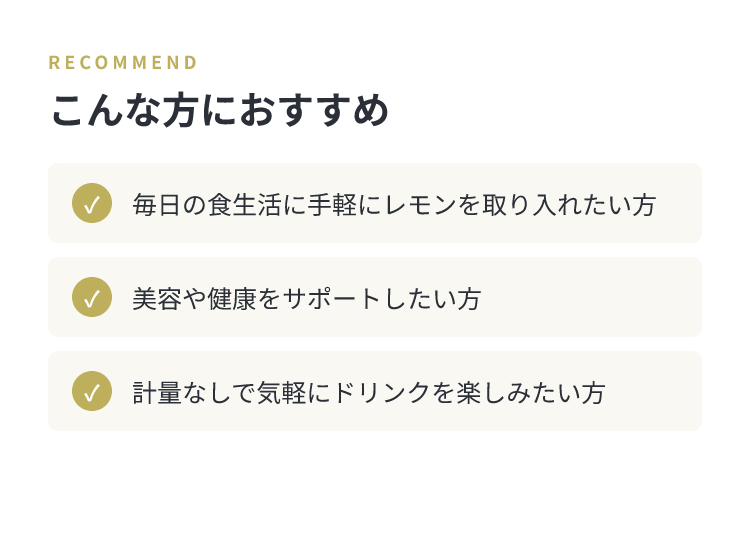Click the word 手軽に in first item
Screen dimensions: 750x560
pyautogui.click(x=344, y=205)
